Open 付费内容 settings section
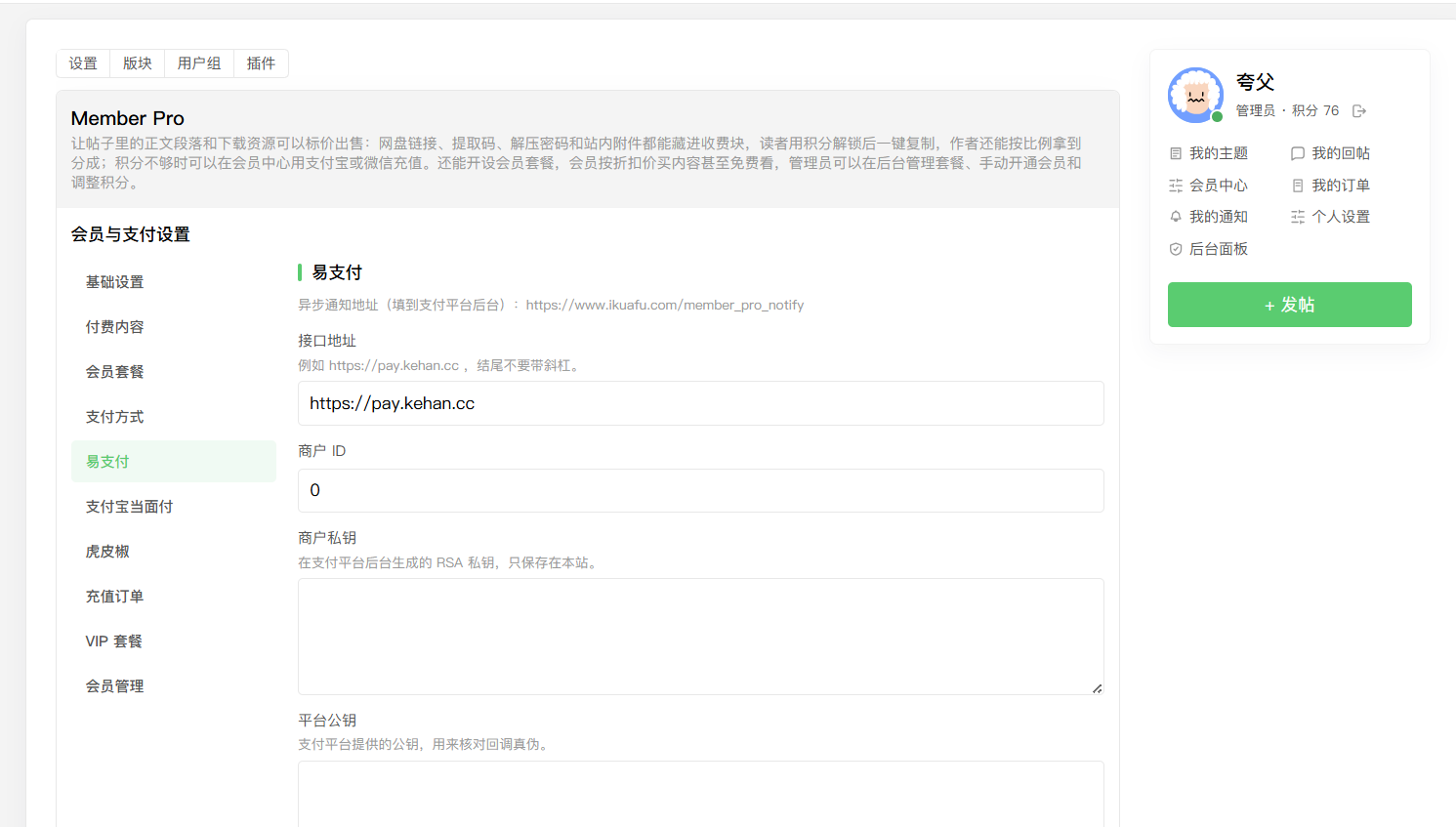 pos(174,327)
